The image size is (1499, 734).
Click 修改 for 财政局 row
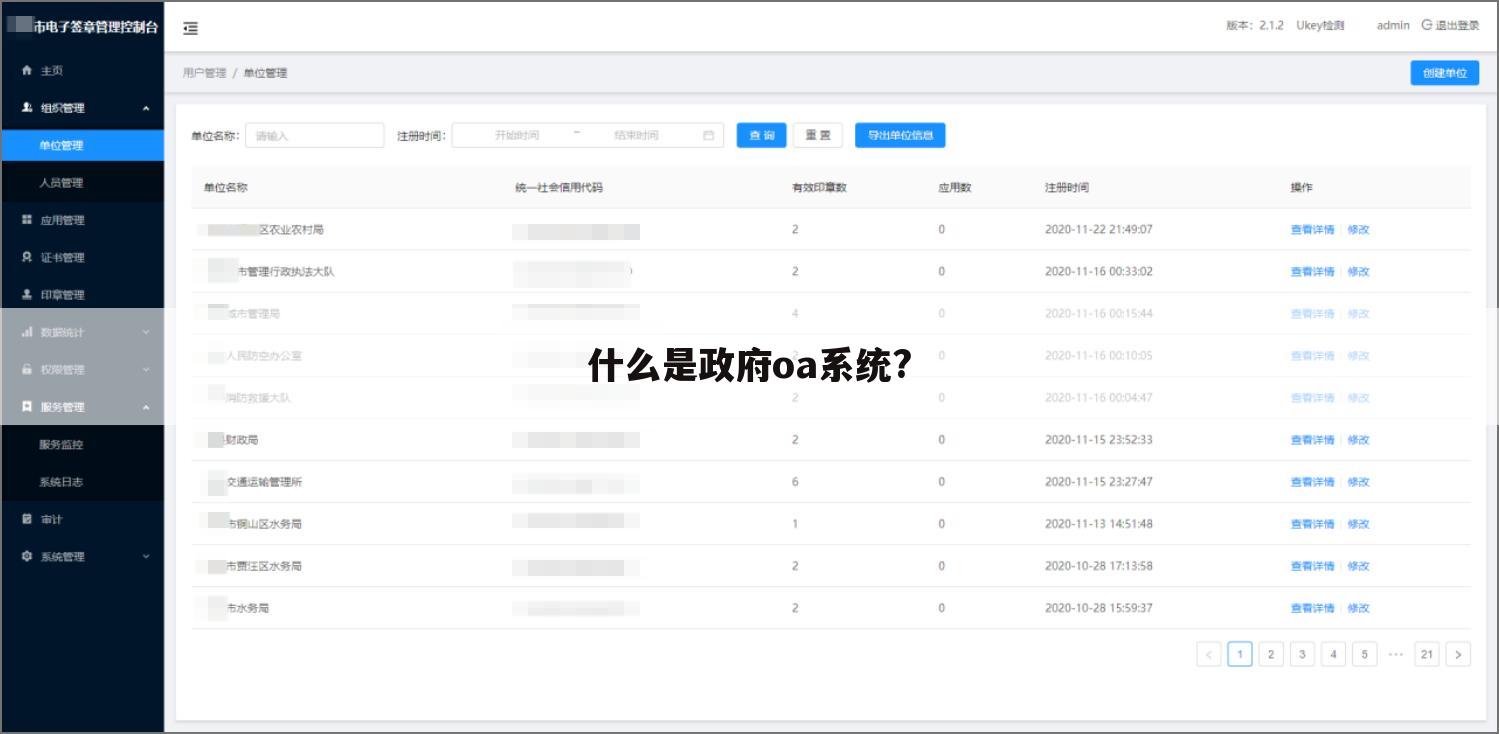pos(1358,440)
